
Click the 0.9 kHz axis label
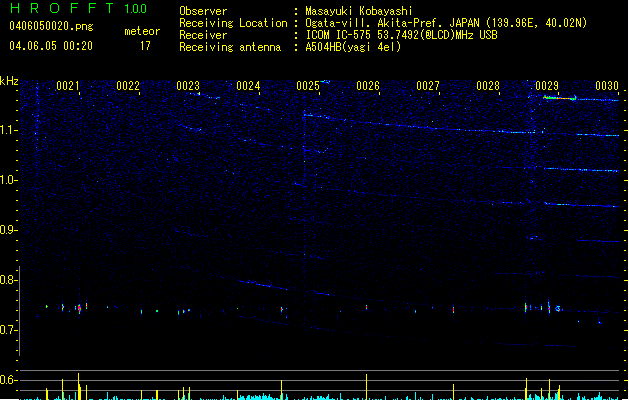[9, 230]
